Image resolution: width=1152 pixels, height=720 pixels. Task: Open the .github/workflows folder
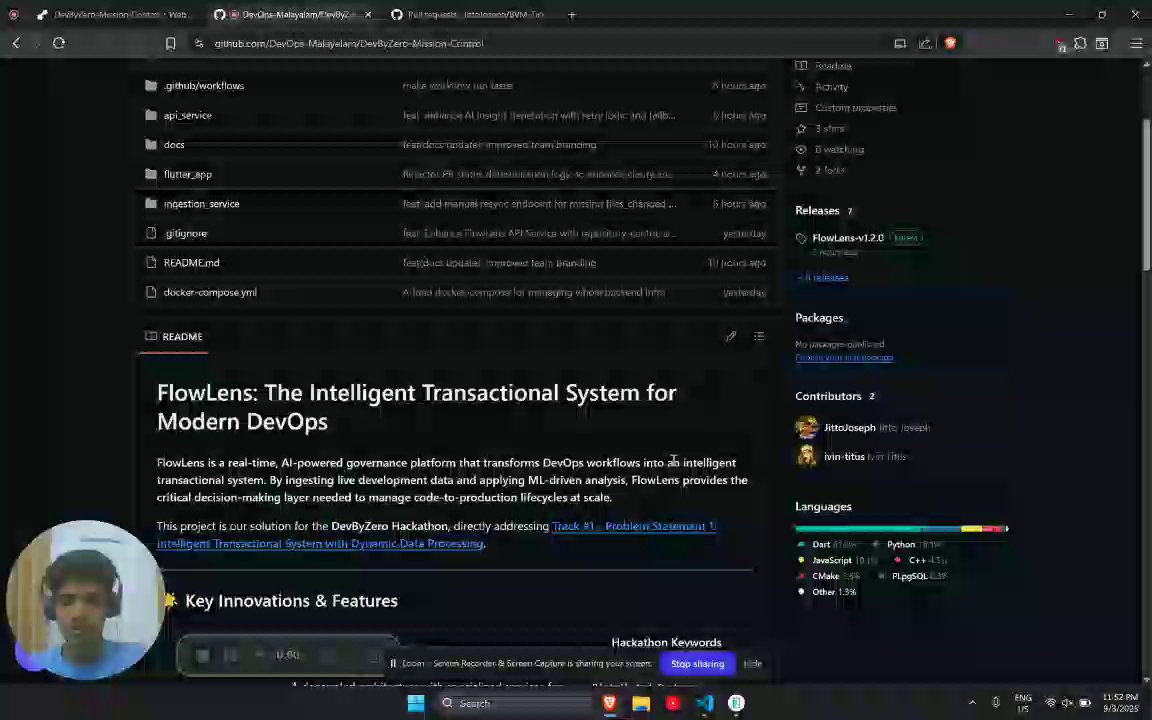click(x=204, y=86)
